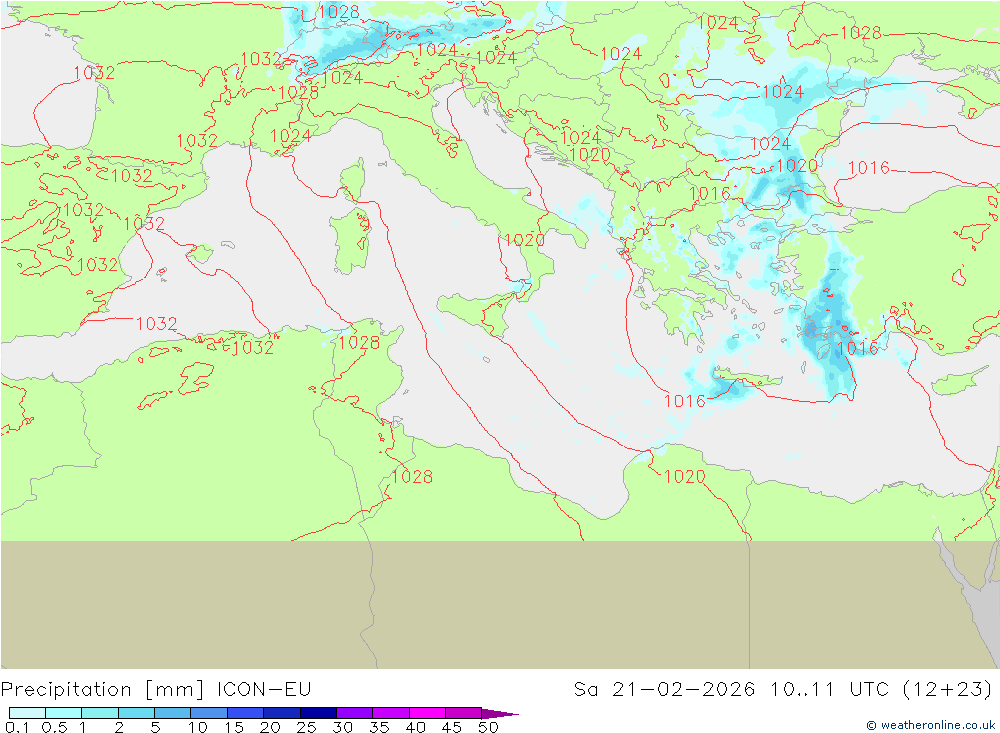Click the 1–2 mm legend color swatch
Image resolution: width=1000 pixels, height=733 pixels.
click(x=99, y=713)
